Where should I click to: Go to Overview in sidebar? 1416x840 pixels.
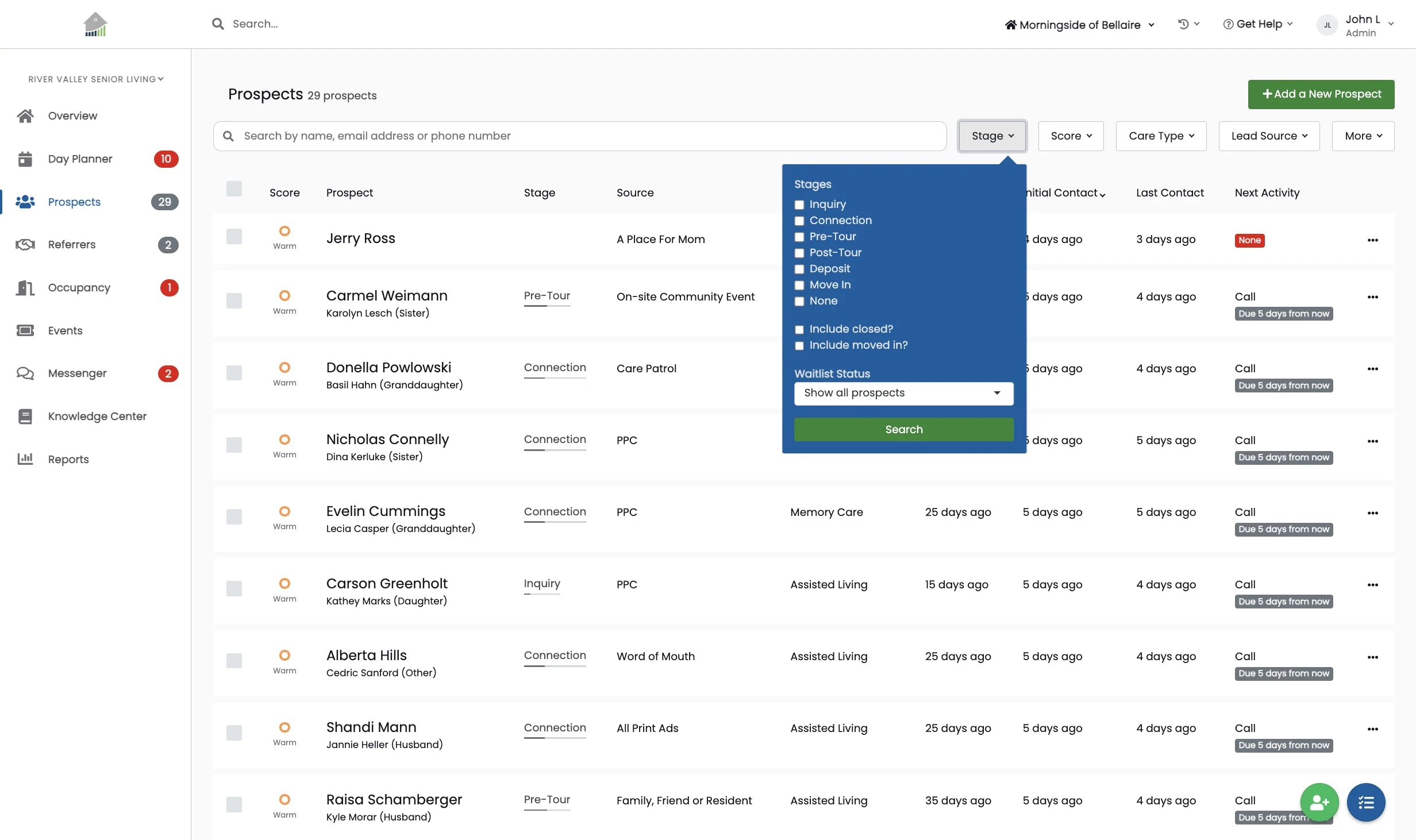point(72,115)
